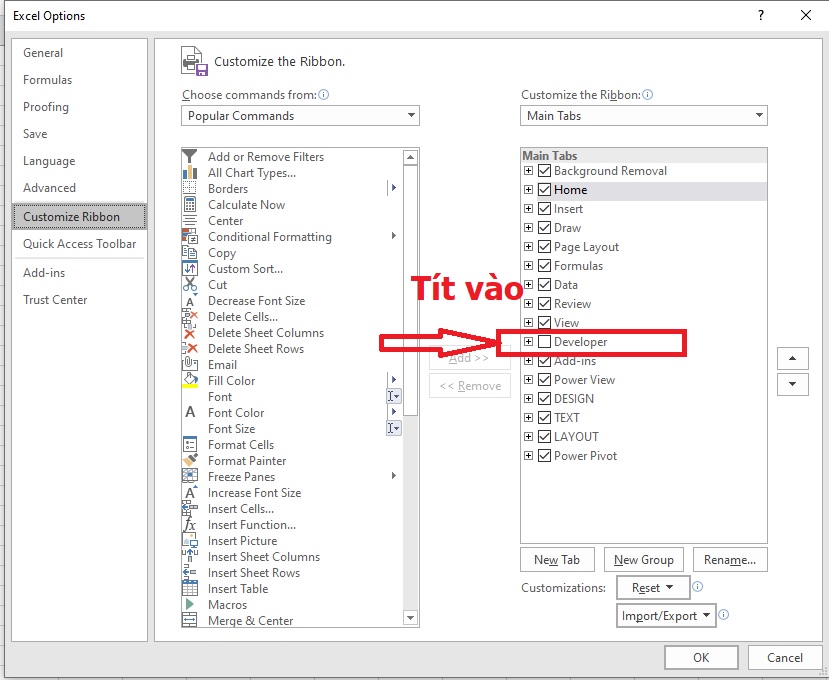Uncheck the Home tab checkbox
The width and height of the screenshot is (829, 680).
tap(545, 189)
